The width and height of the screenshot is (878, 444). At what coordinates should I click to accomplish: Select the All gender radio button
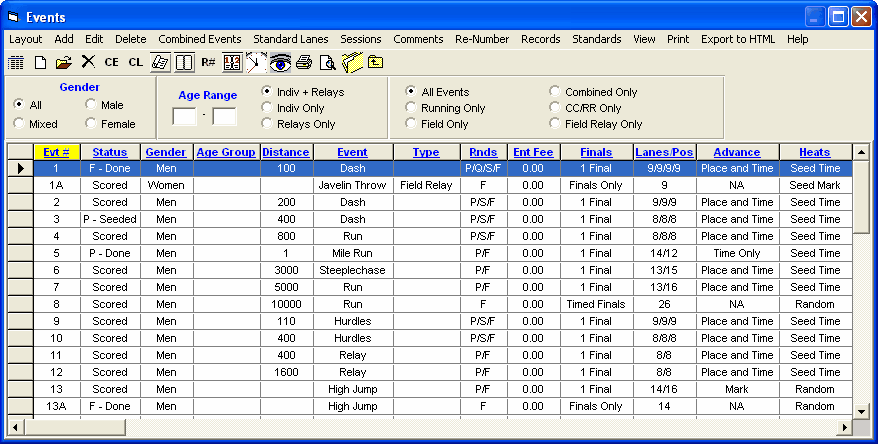pyautogui.click(x=19, y=105)
